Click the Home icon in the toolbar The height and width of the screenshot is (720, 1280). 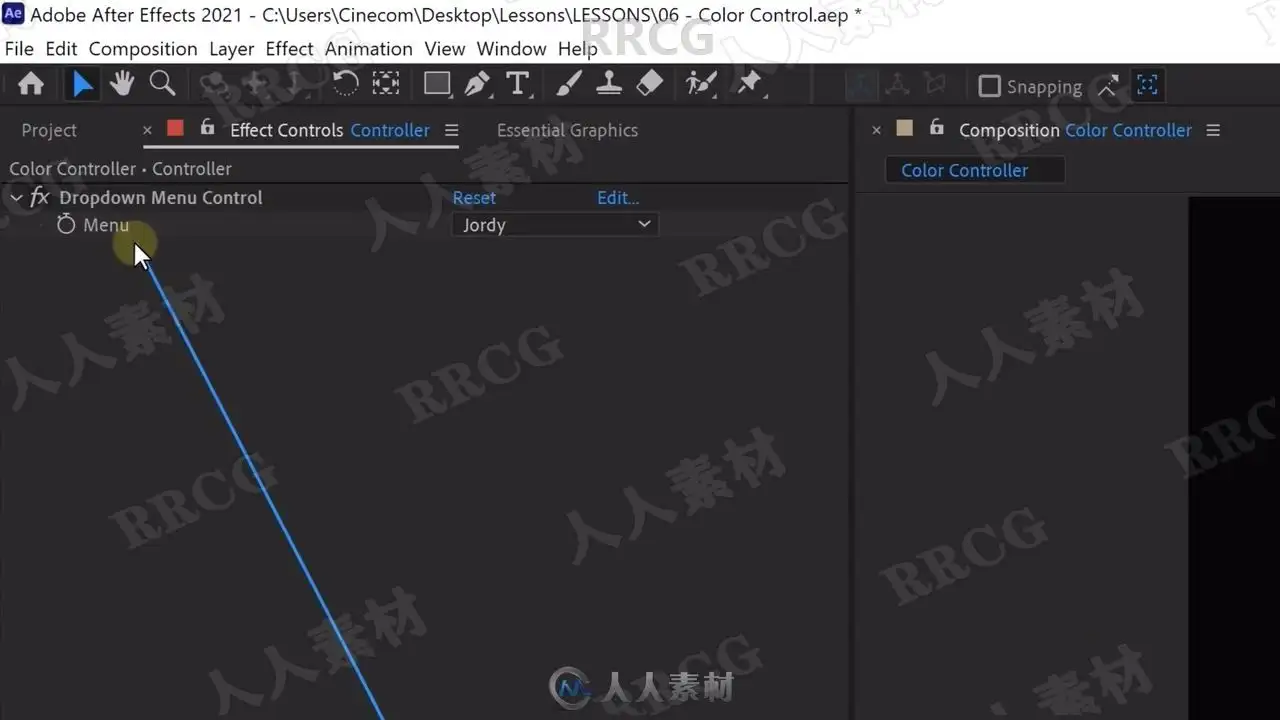click(31, 85)
